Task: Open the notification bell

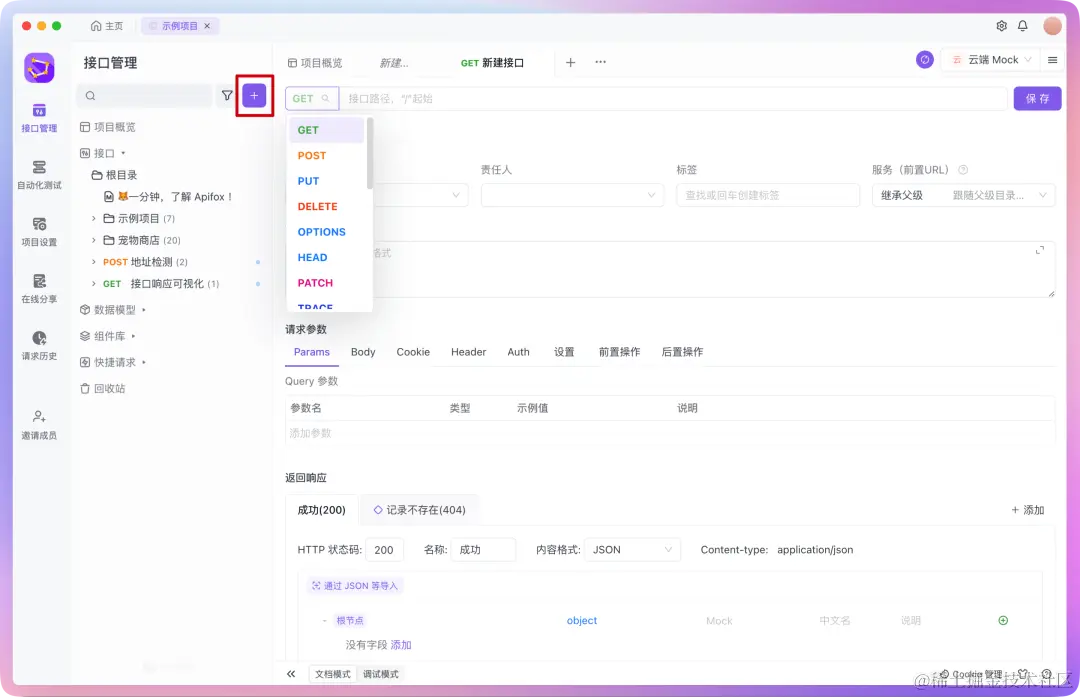Action: click(x=1023, y=26)
